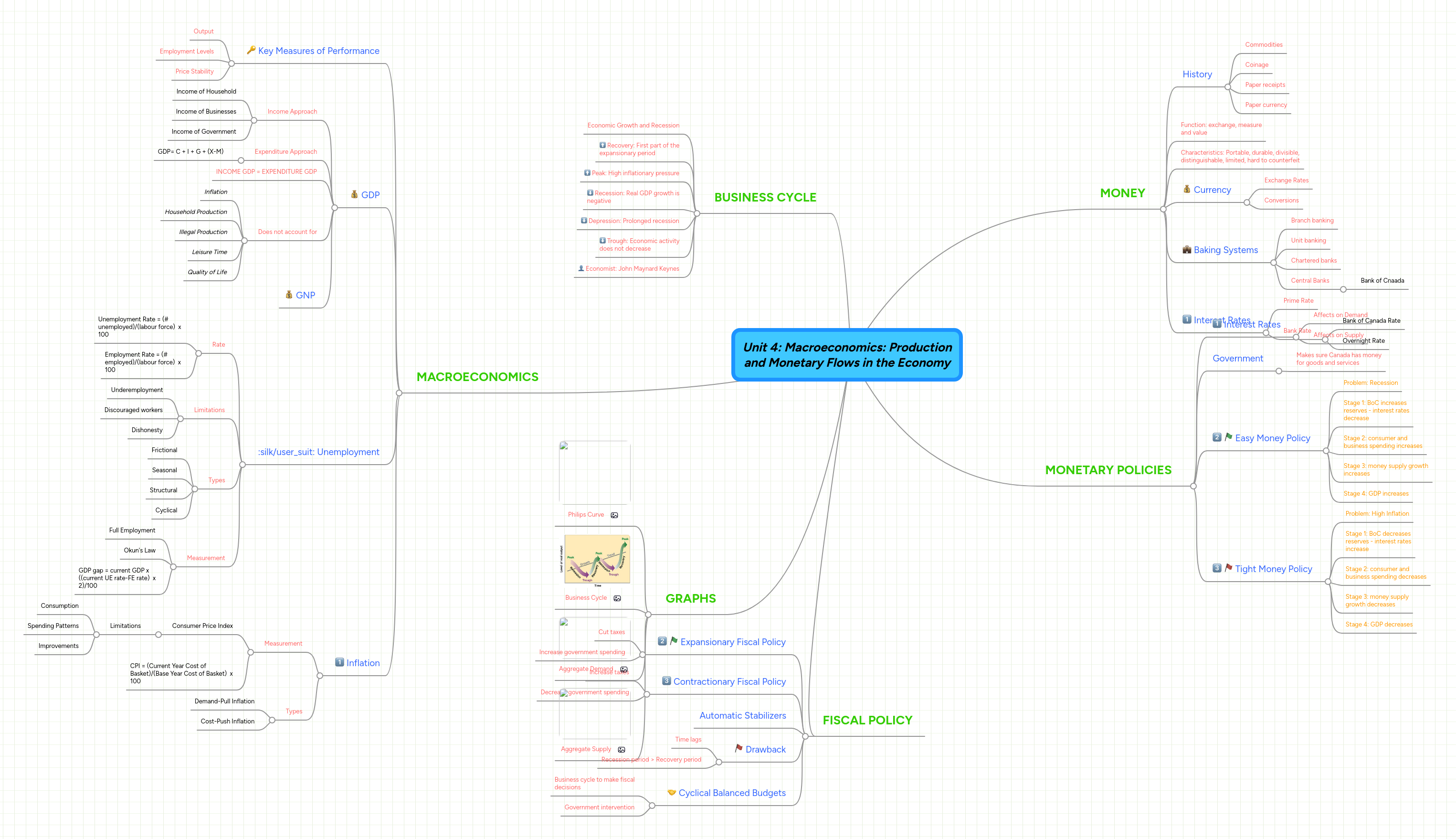Click the numbered badge on Expansionary Fiscal Policy
This screenshot has width=1456, height=839.
tap(662, 641)
